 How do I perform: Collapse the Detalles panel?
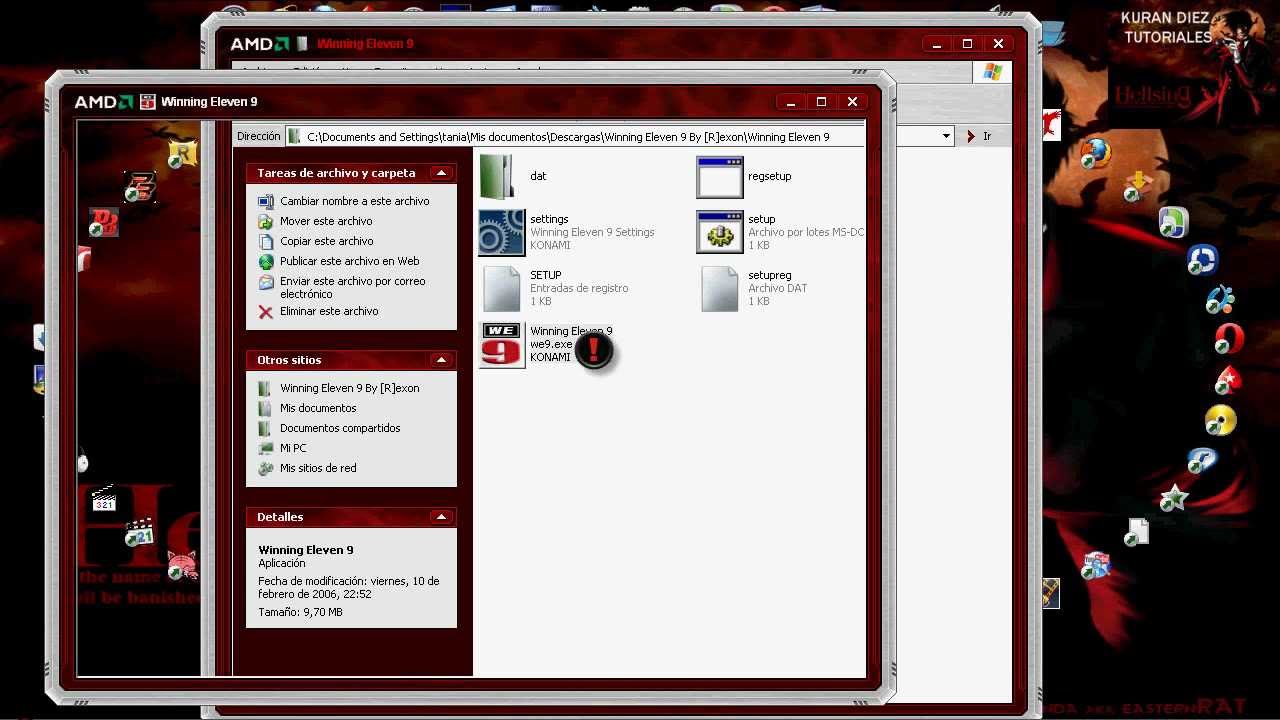click(x=441, y=517)
